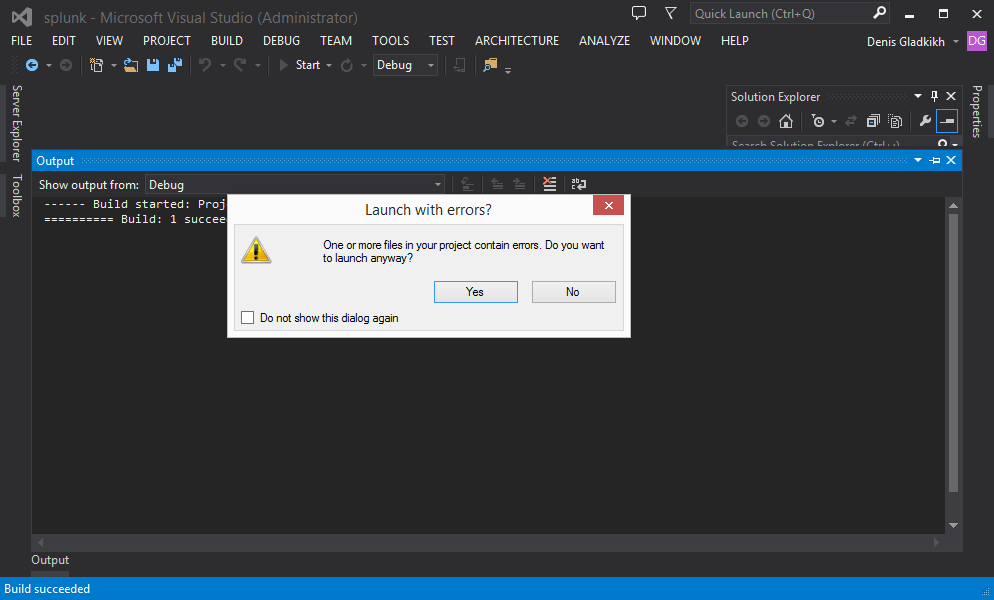Screen dimensions: 994x600
Task: Open the Server Explorer side tab
Action: (x=16, y=123)
